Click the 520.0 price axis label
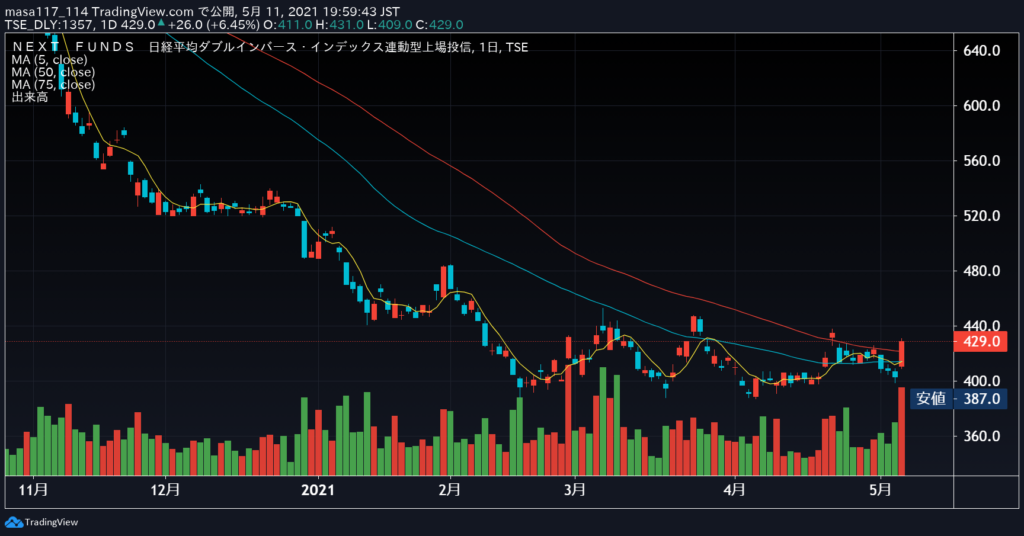The image size is (1024, 536). (x=982, y=215)
